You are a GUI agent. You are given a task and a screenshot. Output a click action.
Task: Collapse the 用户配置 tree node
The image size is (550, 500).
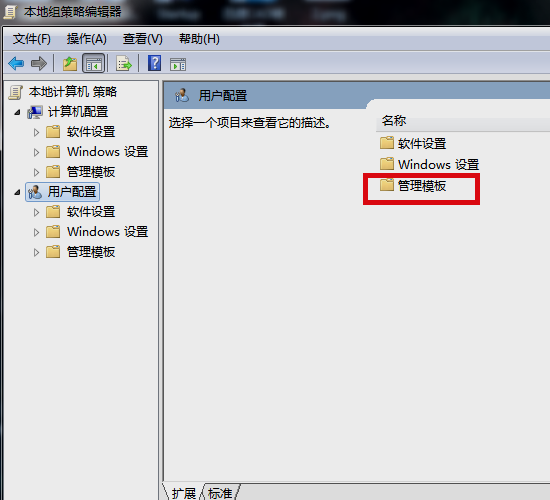17,192
